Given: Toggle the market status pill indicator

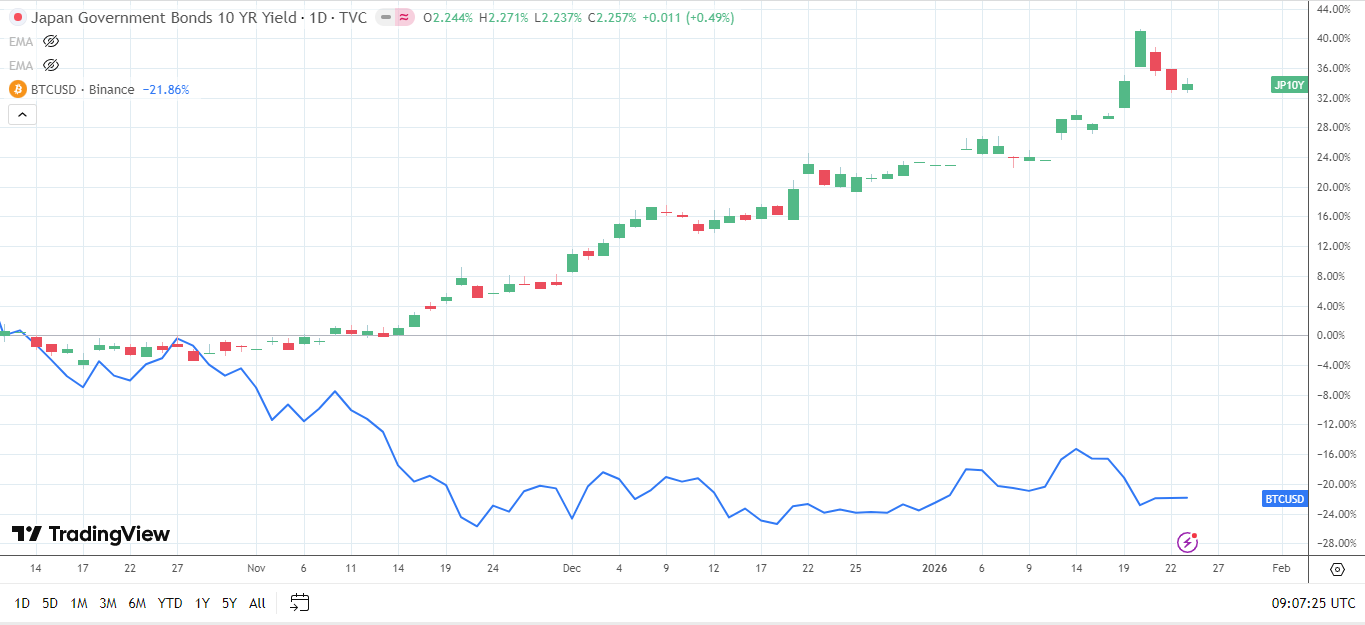Looking at the screenshot, I should click(x=395, y=18).
